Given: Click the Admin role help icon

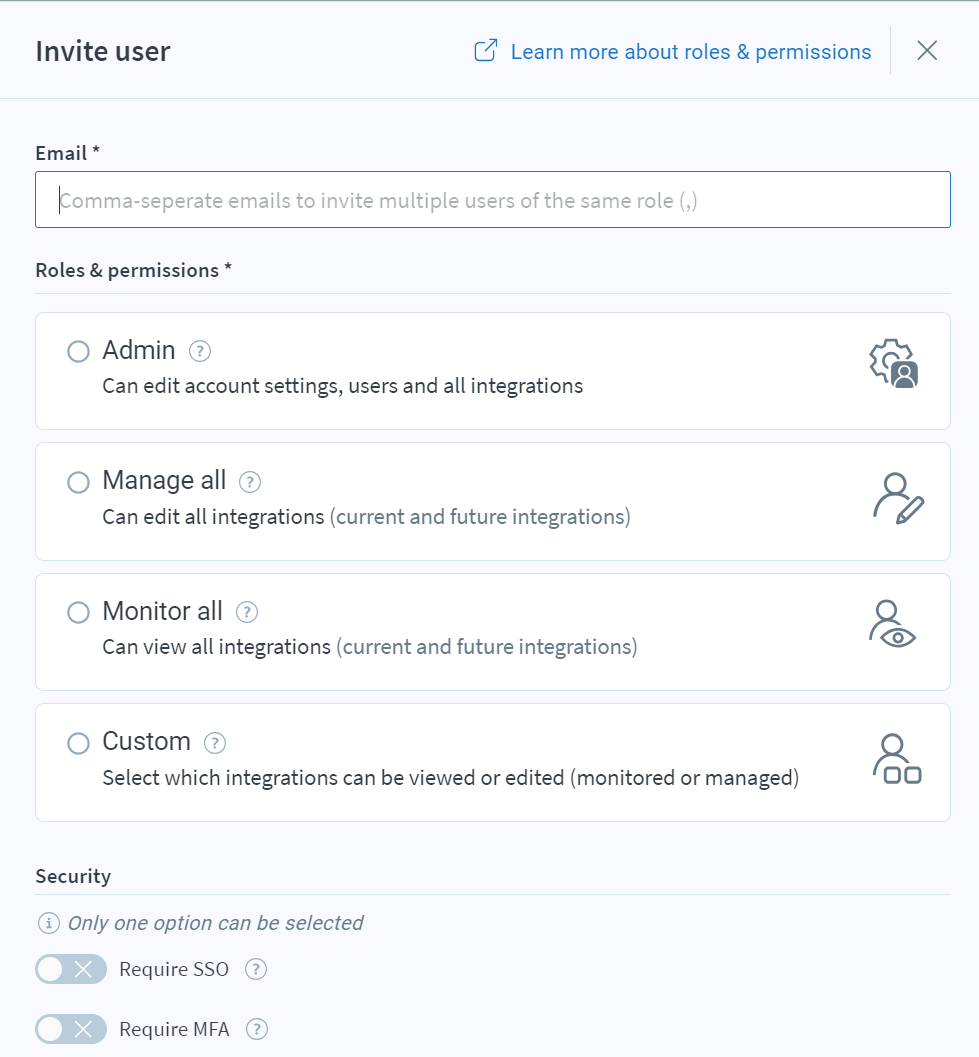Looking at the screenshot, I should (x=200, y=351).
